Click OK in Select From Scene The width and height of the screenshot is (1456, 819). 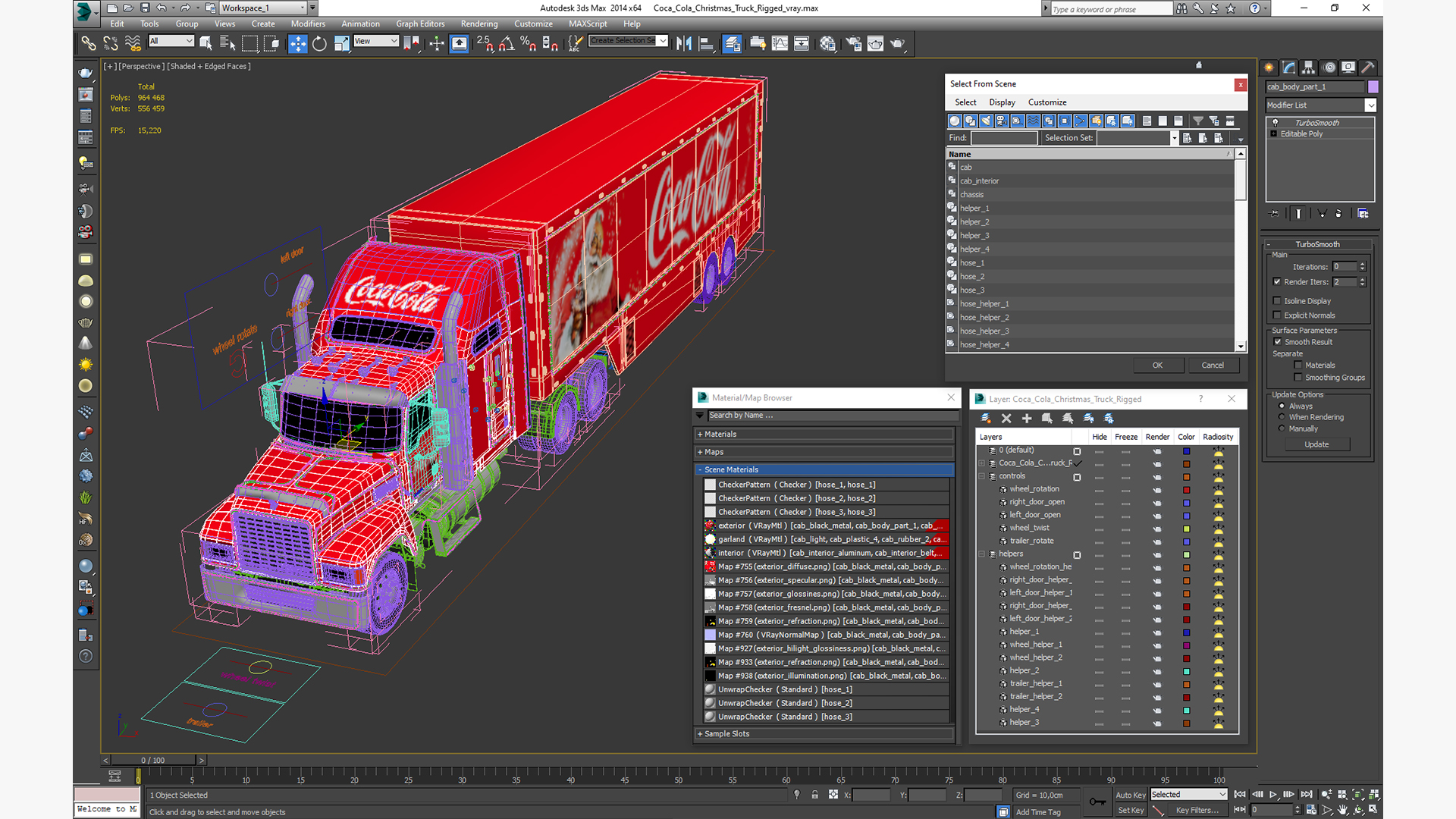[1158, 366]
